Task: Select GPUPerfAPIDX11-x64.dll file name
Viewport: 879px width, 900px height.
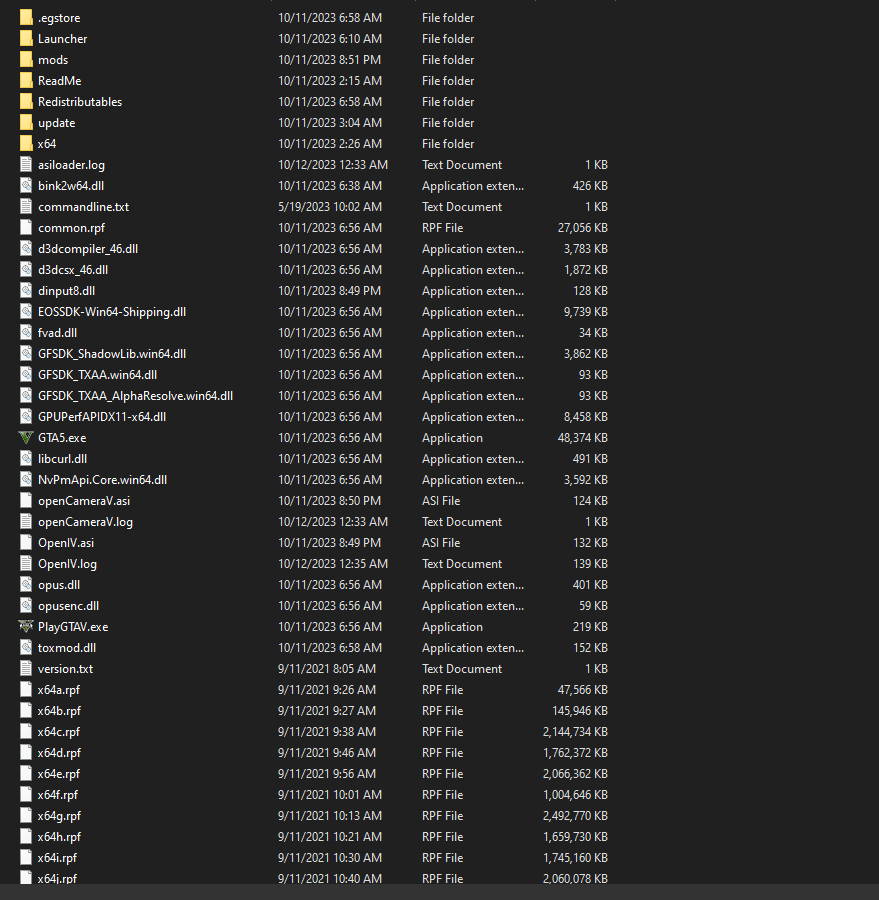Action: [102, 417]
